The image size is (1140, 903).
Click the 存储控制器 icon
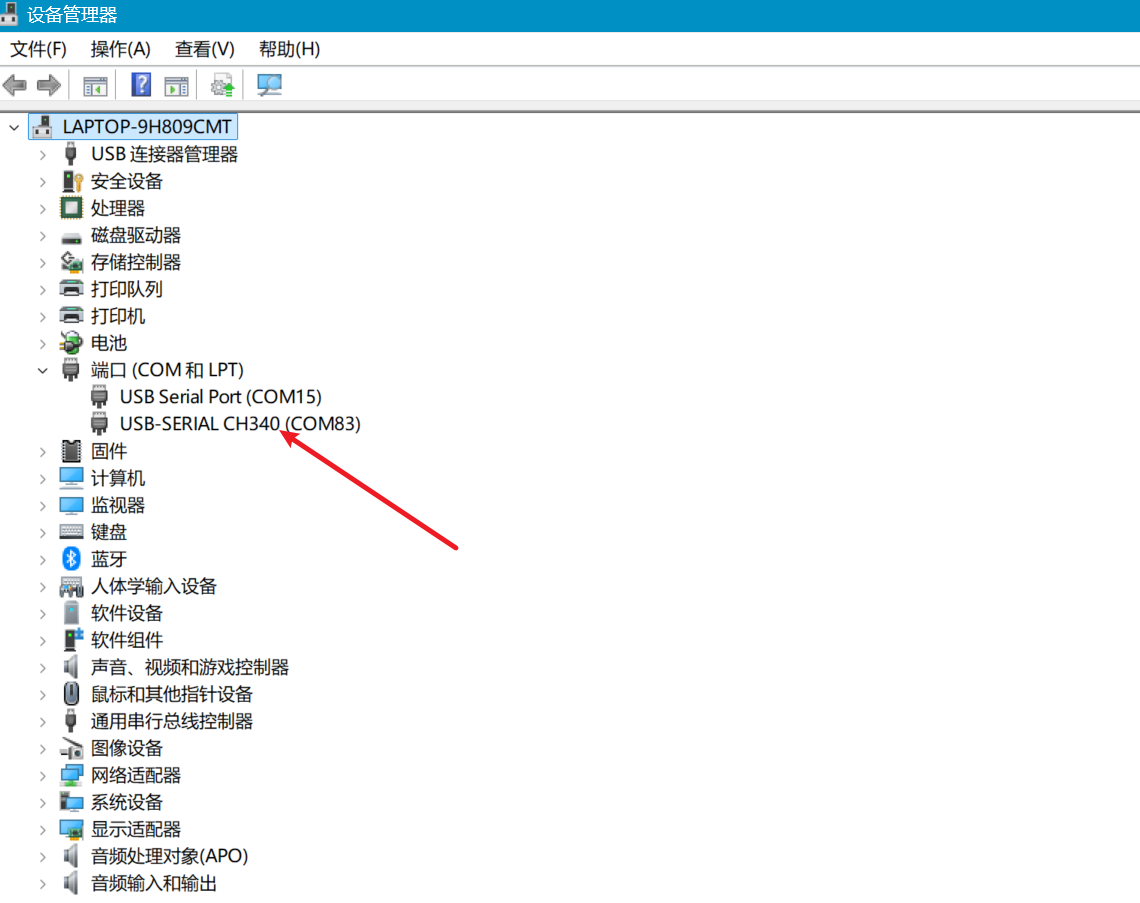tap(71, 262)
